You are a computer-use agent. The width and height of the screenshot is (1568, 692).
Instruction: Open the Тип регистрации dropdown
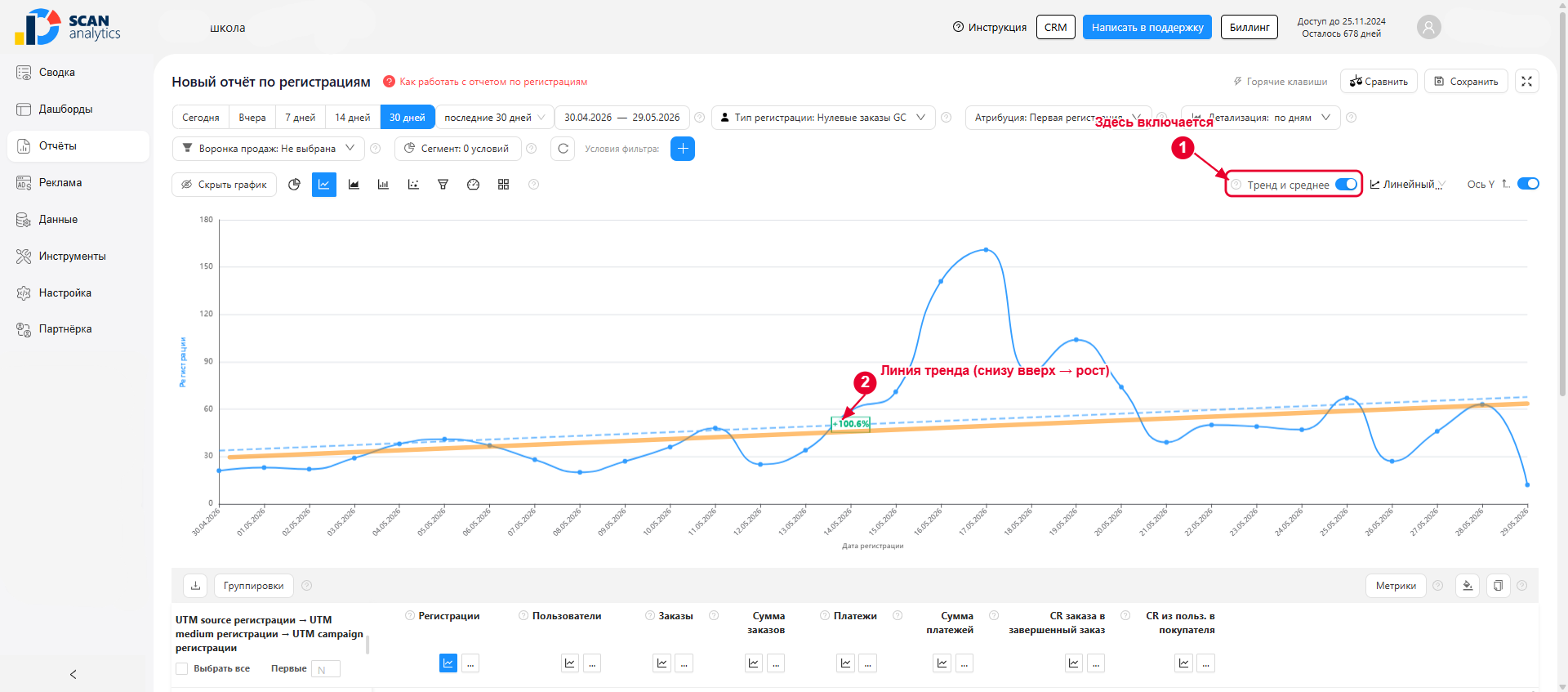point(823,118)
